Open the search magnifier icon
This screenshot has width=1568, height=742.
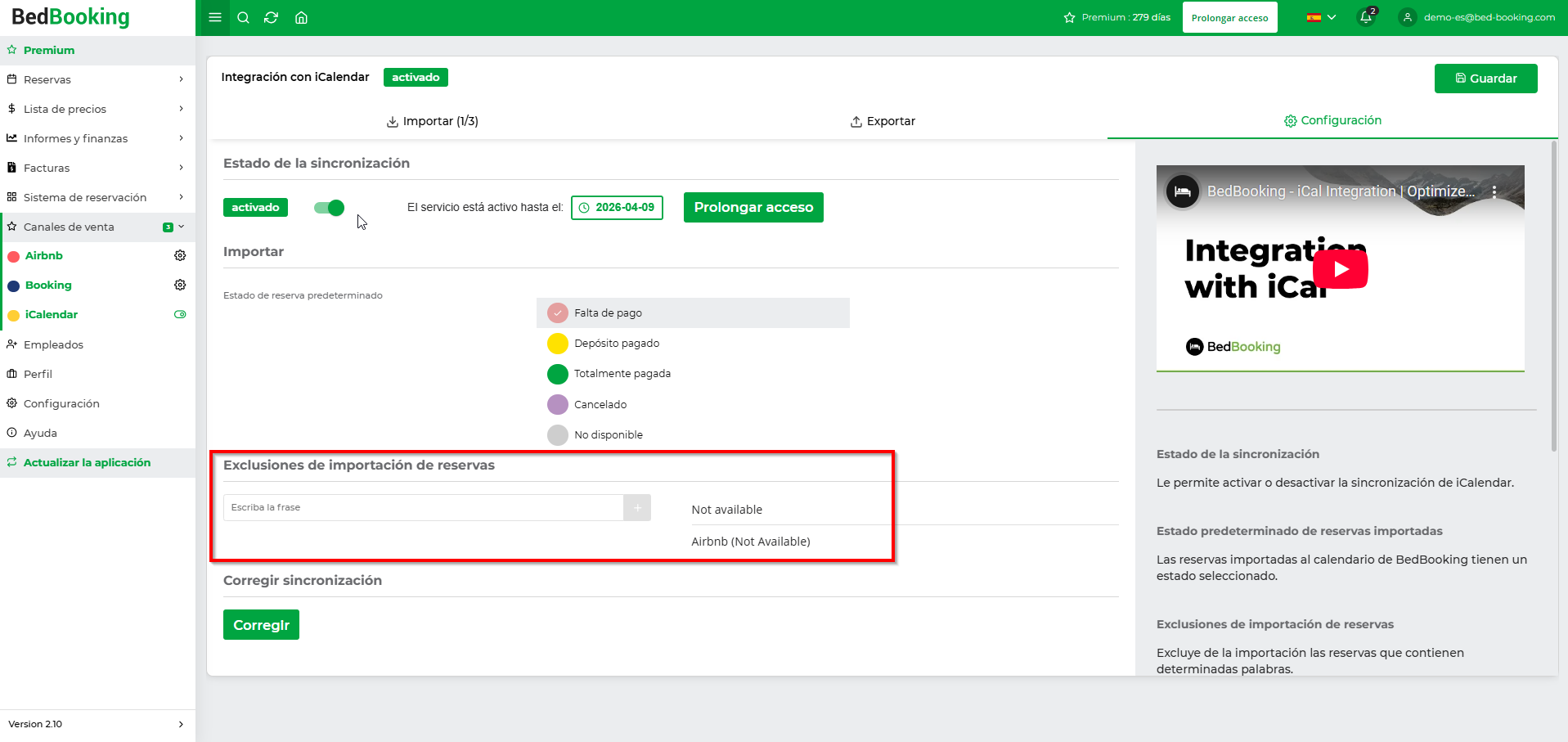(x=243, y=17)
